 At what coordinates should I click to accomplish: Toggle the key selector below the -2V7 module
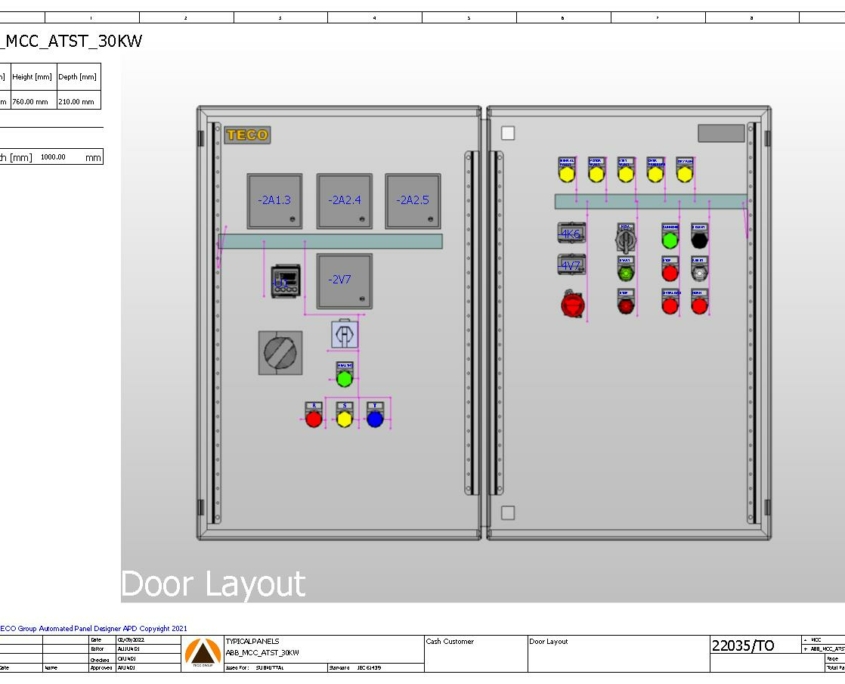click(343, 336)
